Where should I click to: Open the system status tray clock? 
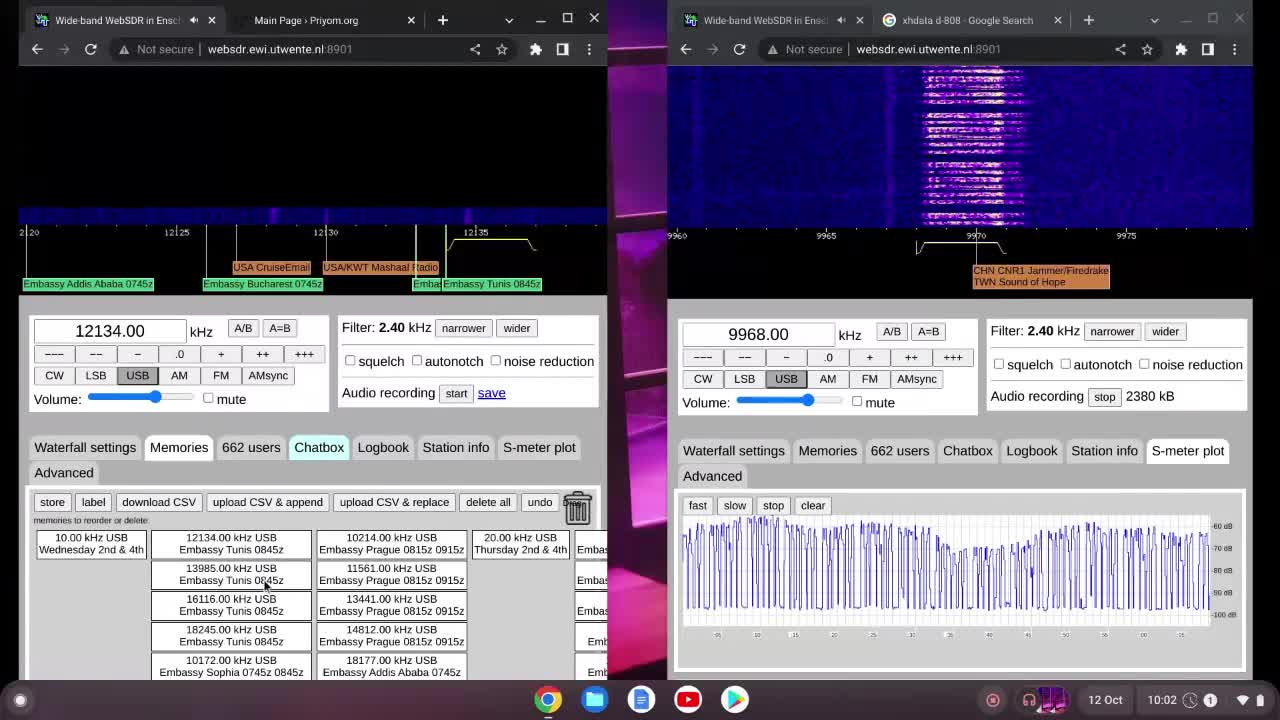tap(1162, 700)
